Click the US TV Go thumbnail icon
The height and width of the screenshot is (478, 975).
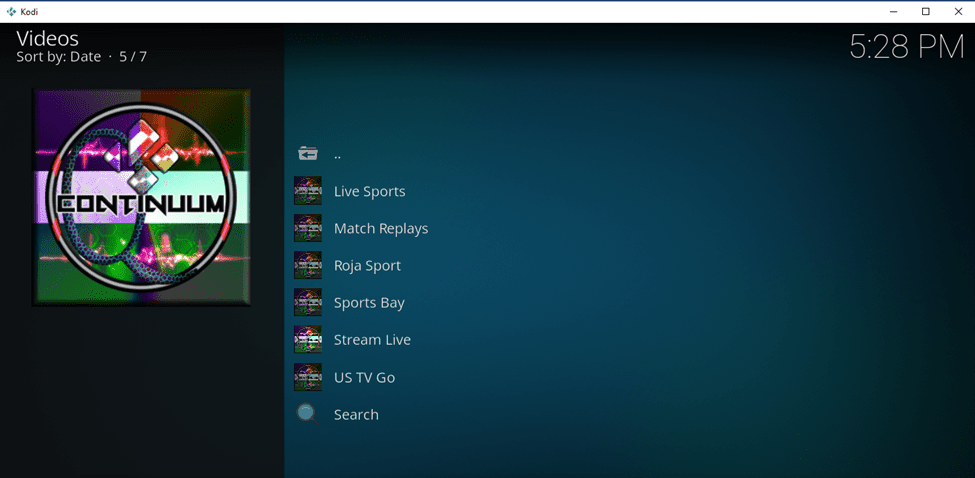(308, 377)
